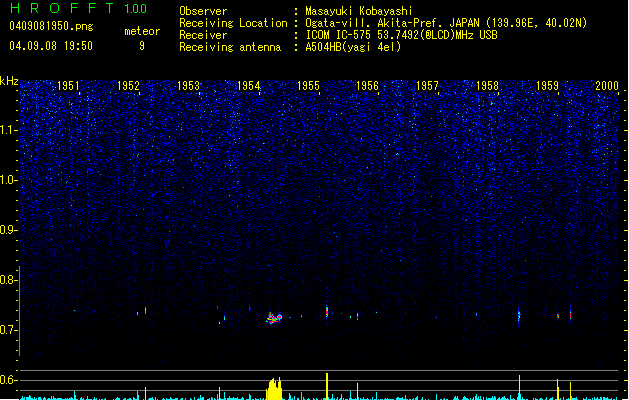The width and height of the screenshot is (629, 400).
Task: Click the meteor echo shortly after 1958
Action: click(519, 315)
